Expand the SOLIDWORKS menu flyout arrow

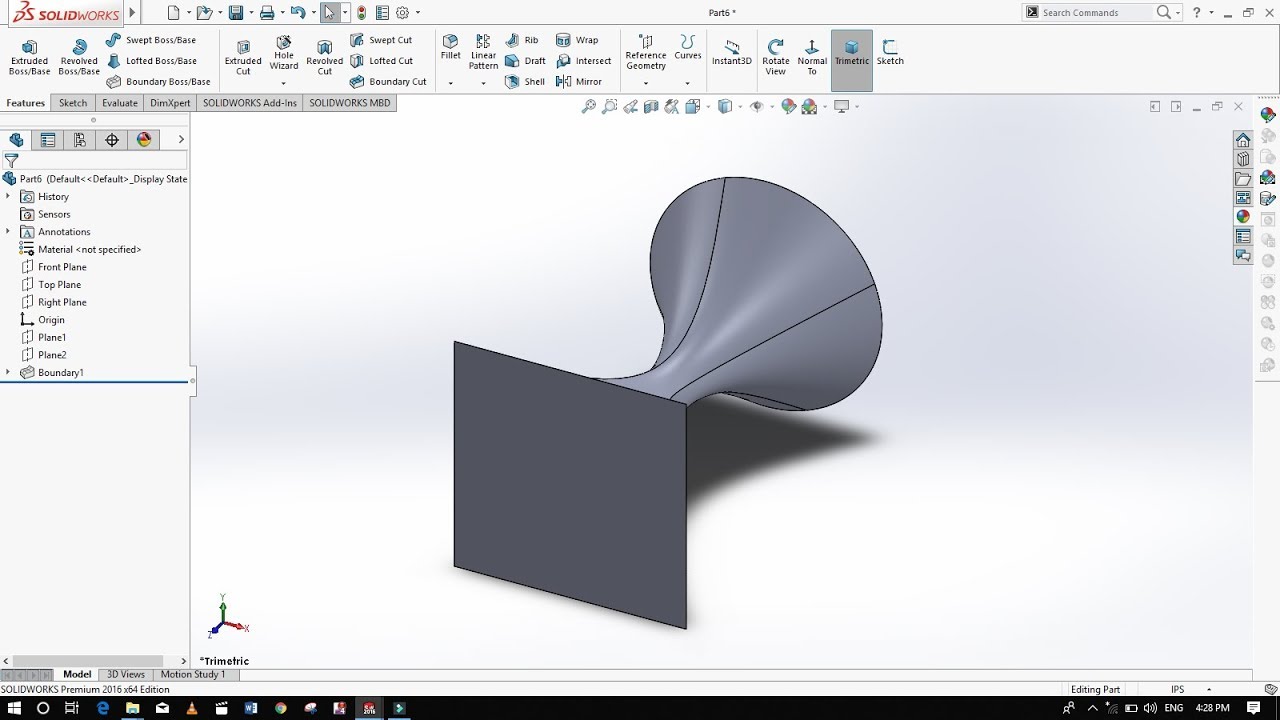pyautogui.click(x=132, y=13)
